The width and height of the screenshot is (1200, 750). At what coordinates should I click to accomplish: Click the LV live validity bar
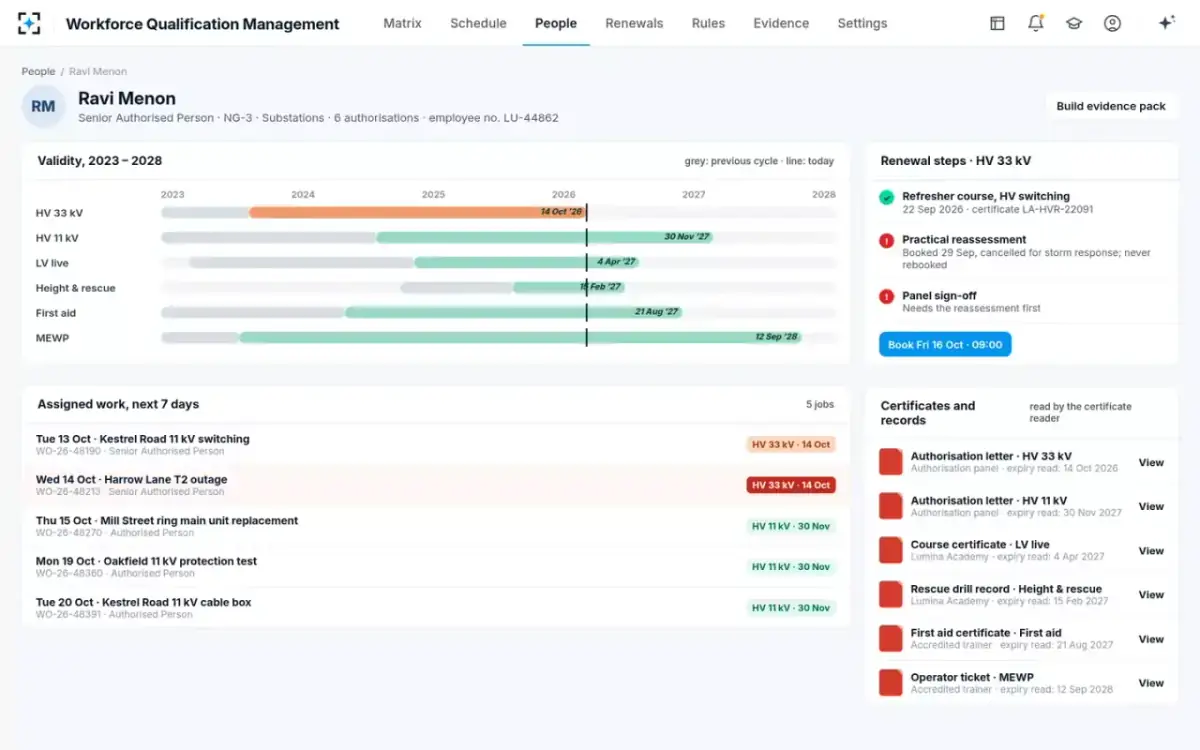[x=526, y=262]
